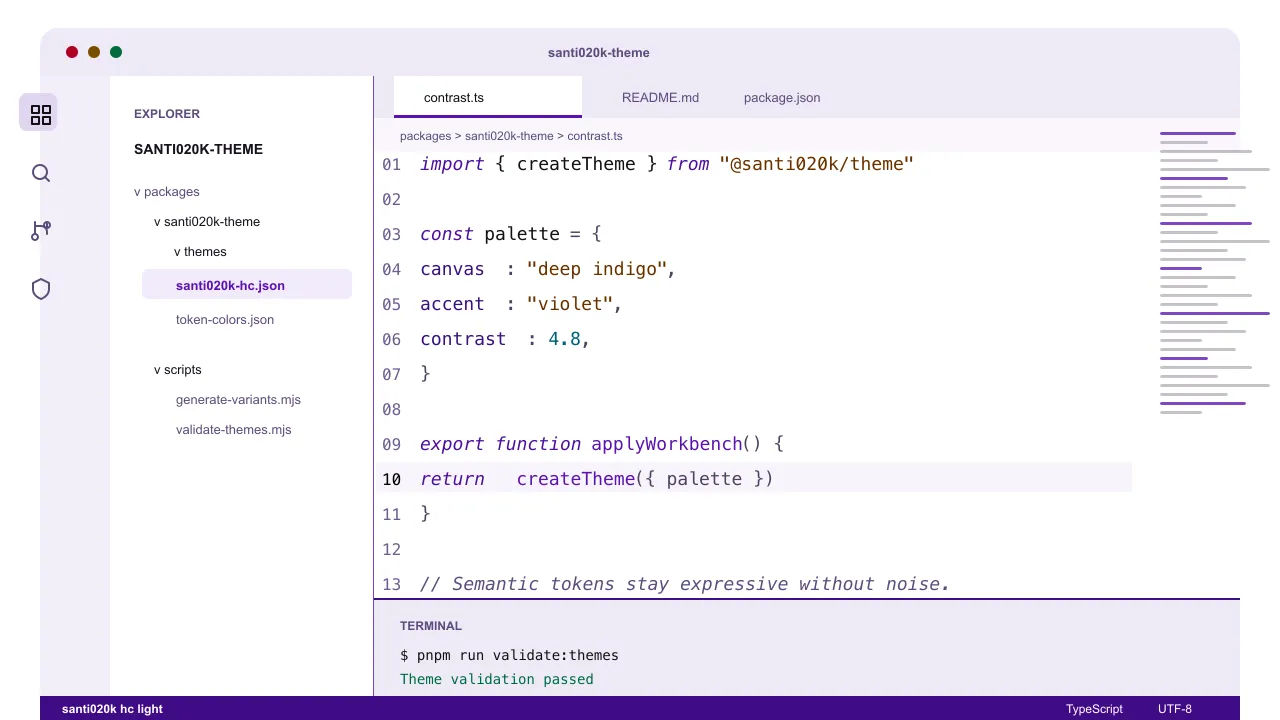Screen dimensions: 1280x720
Task: Open the Search magnifier icon
Action: pos(41,173)
